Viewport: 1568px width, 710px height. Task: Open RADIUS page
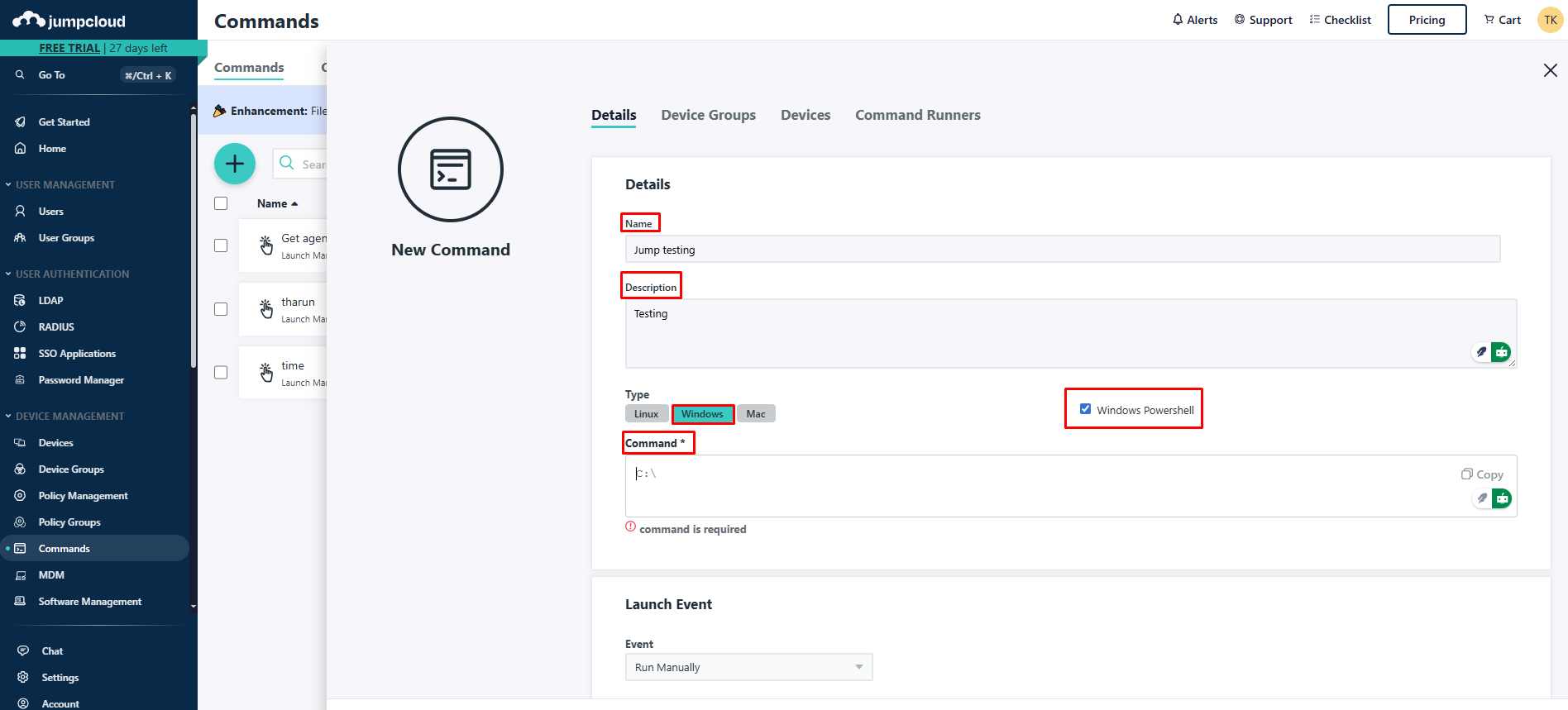point(56,326)
